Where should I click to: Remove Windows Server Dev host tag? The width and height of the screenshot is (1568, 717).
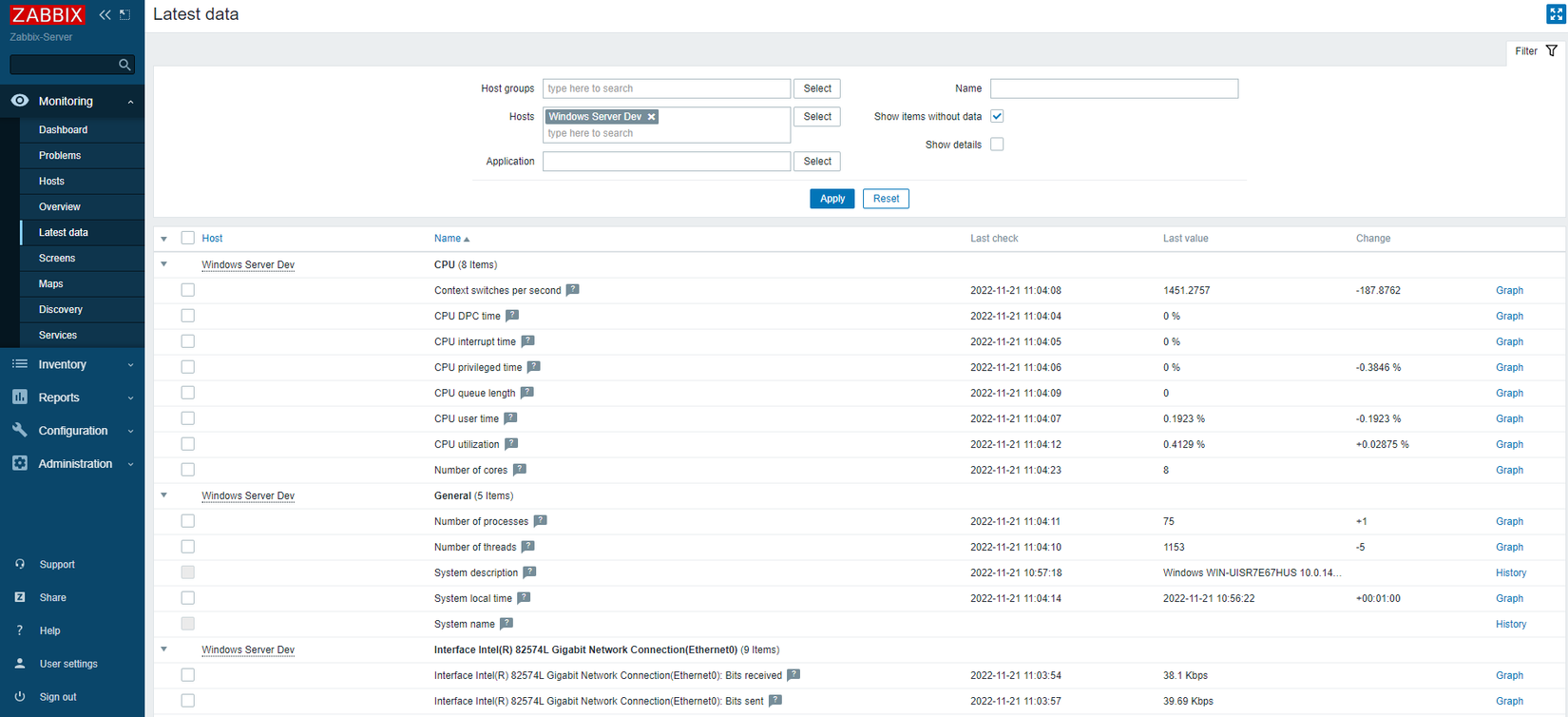point(651,117)
